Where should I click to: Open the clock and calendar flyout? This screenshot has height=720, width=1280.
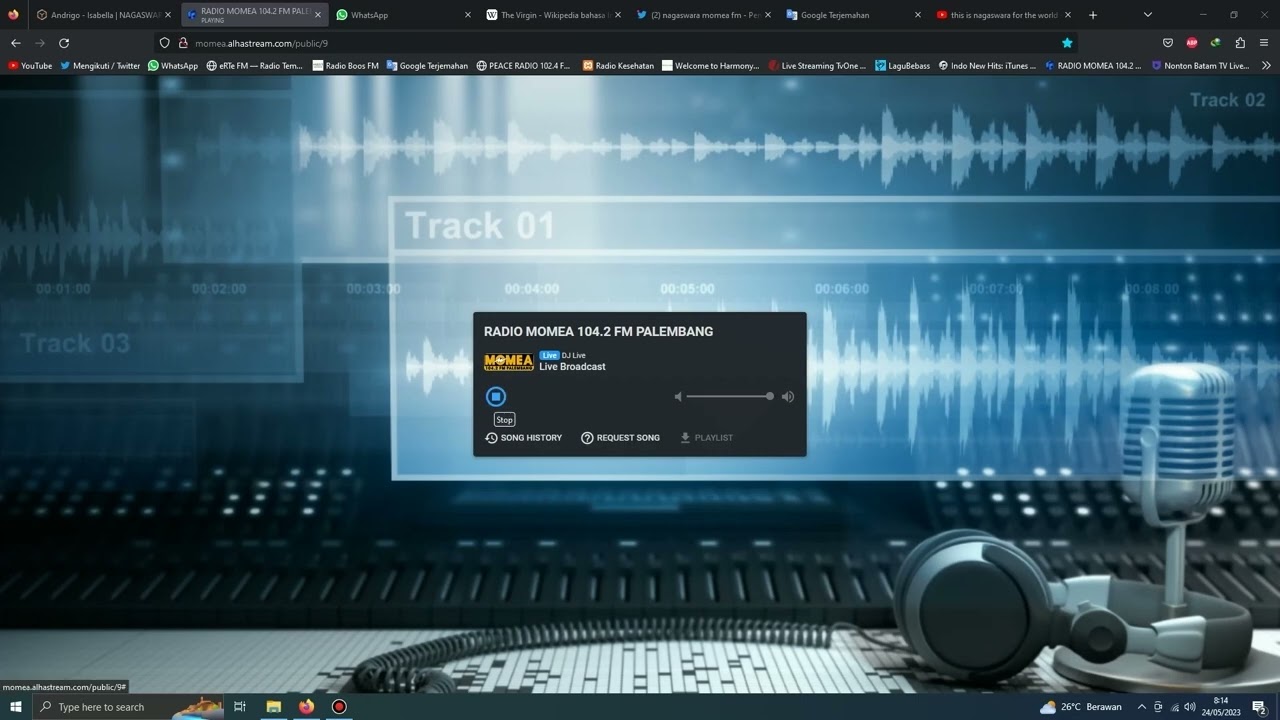tap(1221, 707)
